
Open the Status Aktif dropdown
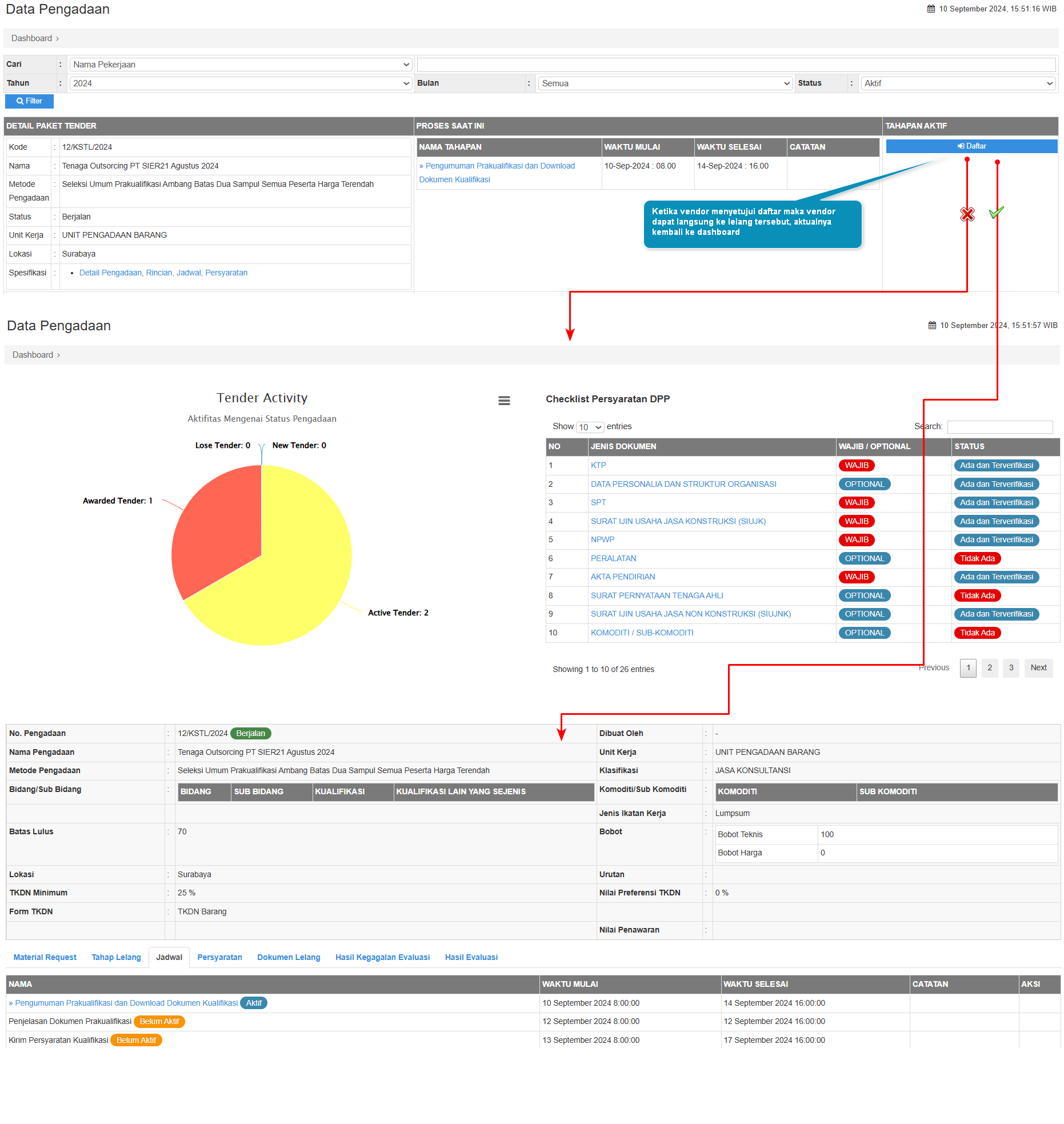pos(958,83)
